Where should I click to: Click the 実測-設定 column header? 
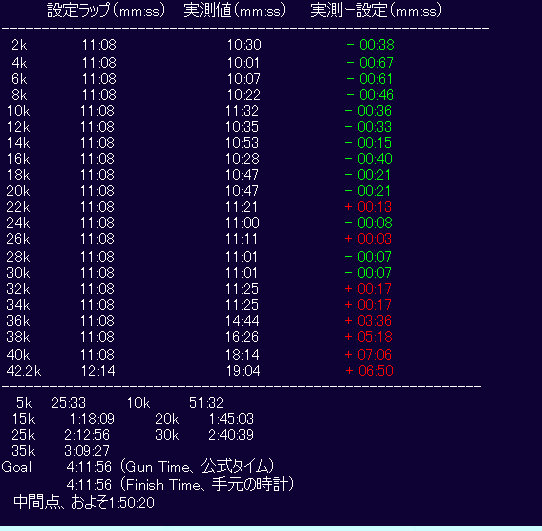pyautogui.click(x=376, y=10)
